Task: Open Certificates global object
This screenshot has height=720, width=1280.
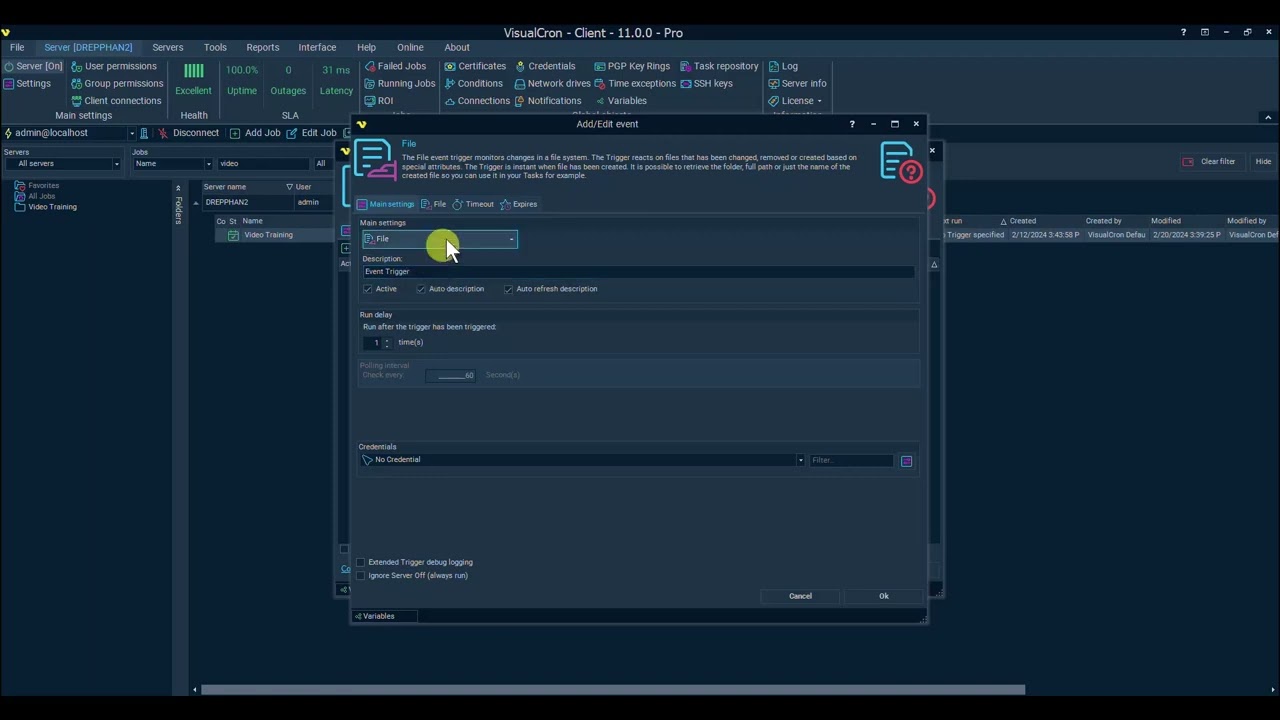Action: click(475, 66)
